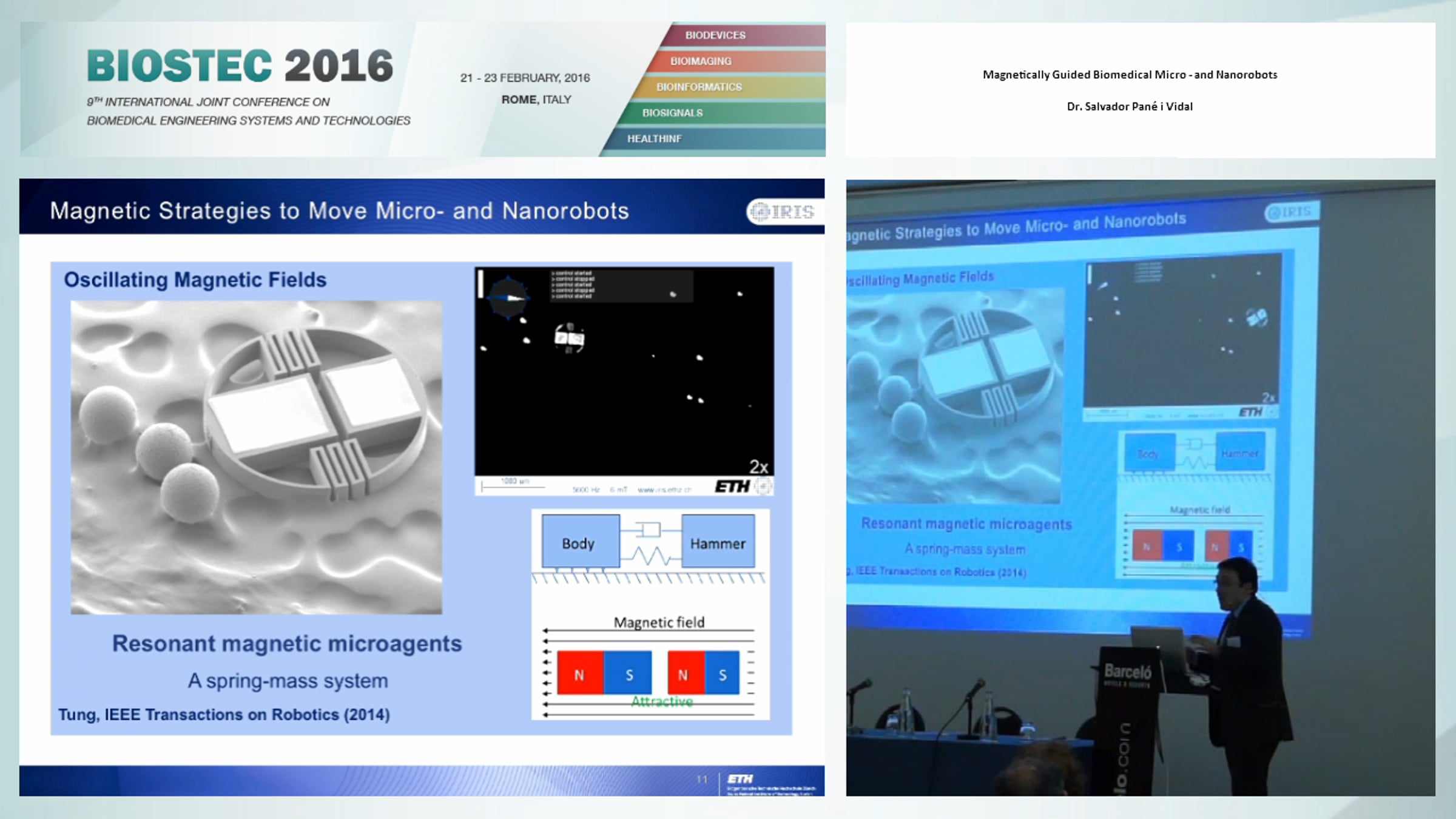Click the BIOSTEC 2016 logo
The image size is (1456, 819).
pos(240,66)
